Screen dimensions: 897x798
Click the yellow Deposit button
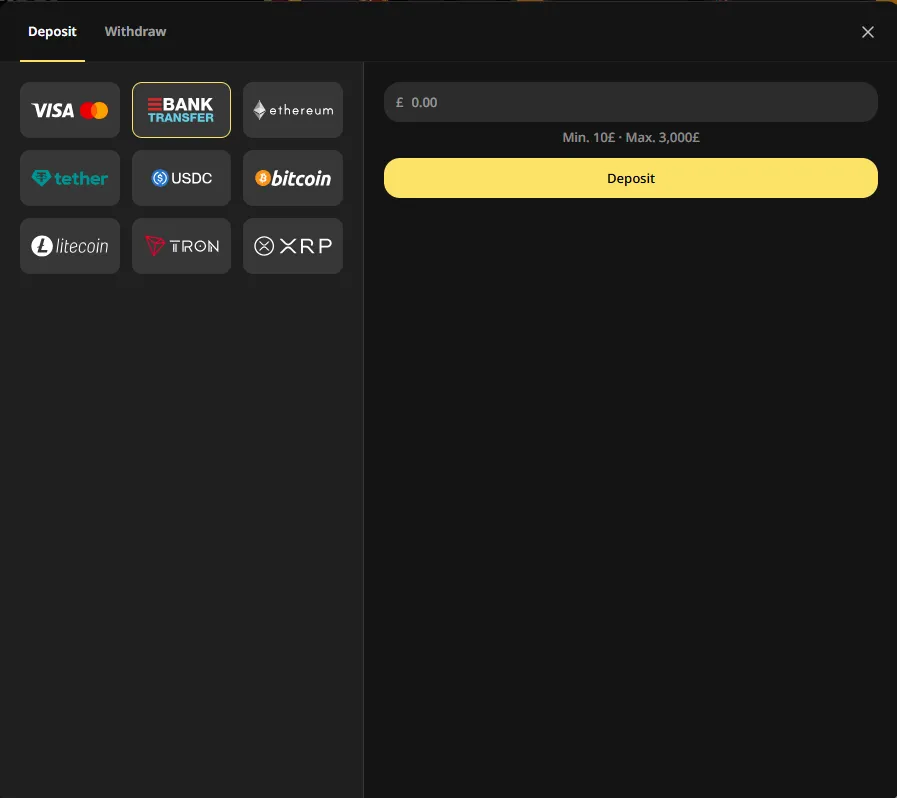(630, 178)
